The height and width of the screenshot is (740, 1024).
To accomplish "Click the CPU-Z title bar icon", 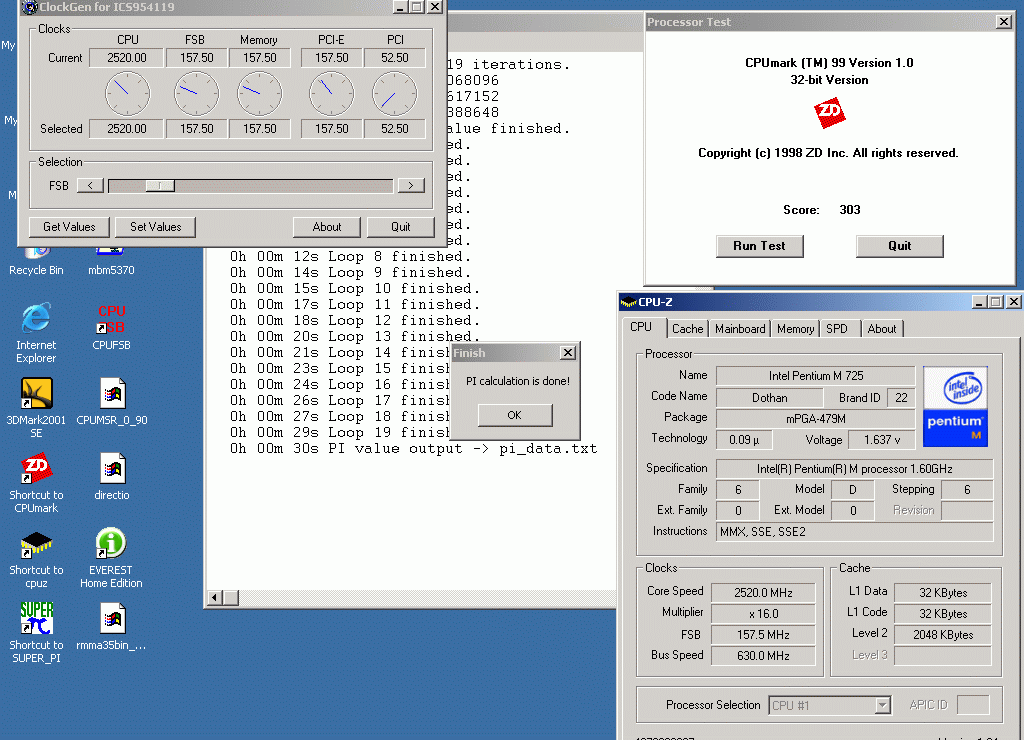I will 628,302.
